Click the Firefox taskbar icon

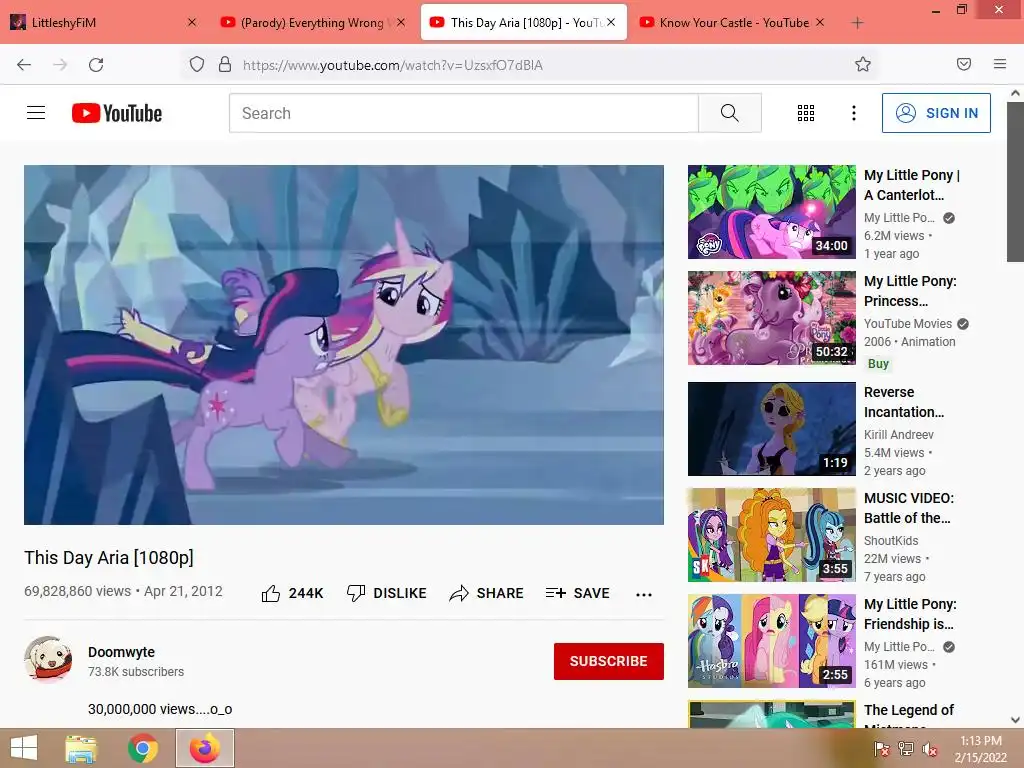tap(204, 748)
